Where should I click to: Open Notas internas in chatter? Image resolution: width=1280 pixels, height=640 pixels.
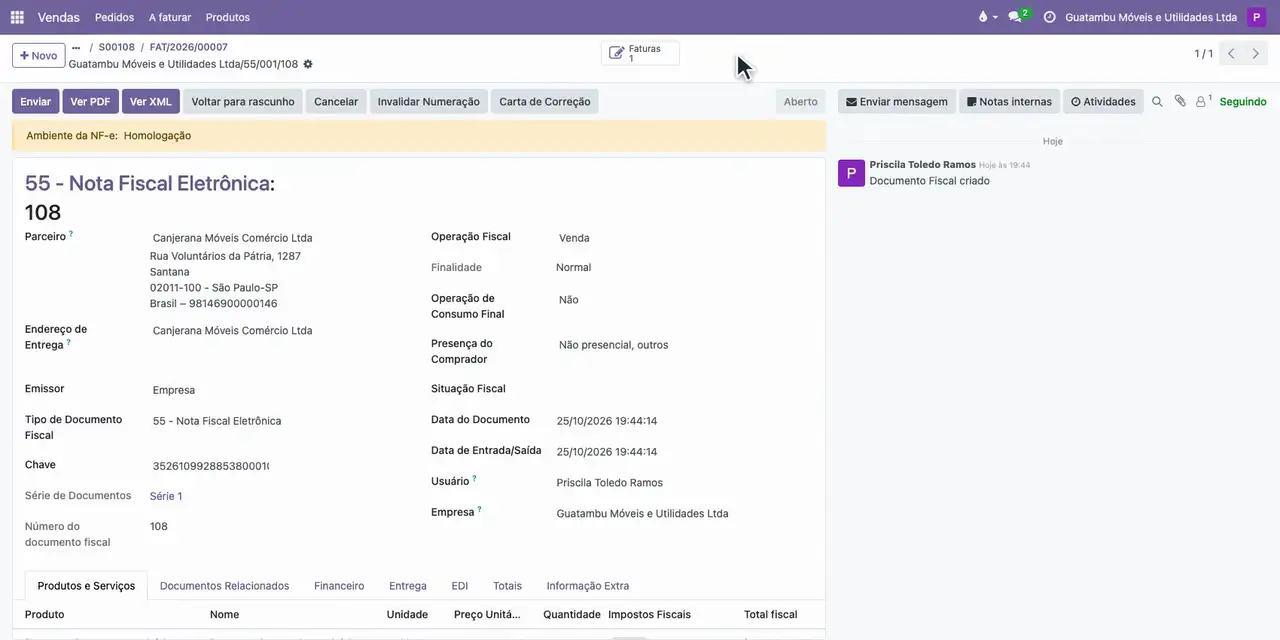pyautogui.click(x=1010, y=101)
